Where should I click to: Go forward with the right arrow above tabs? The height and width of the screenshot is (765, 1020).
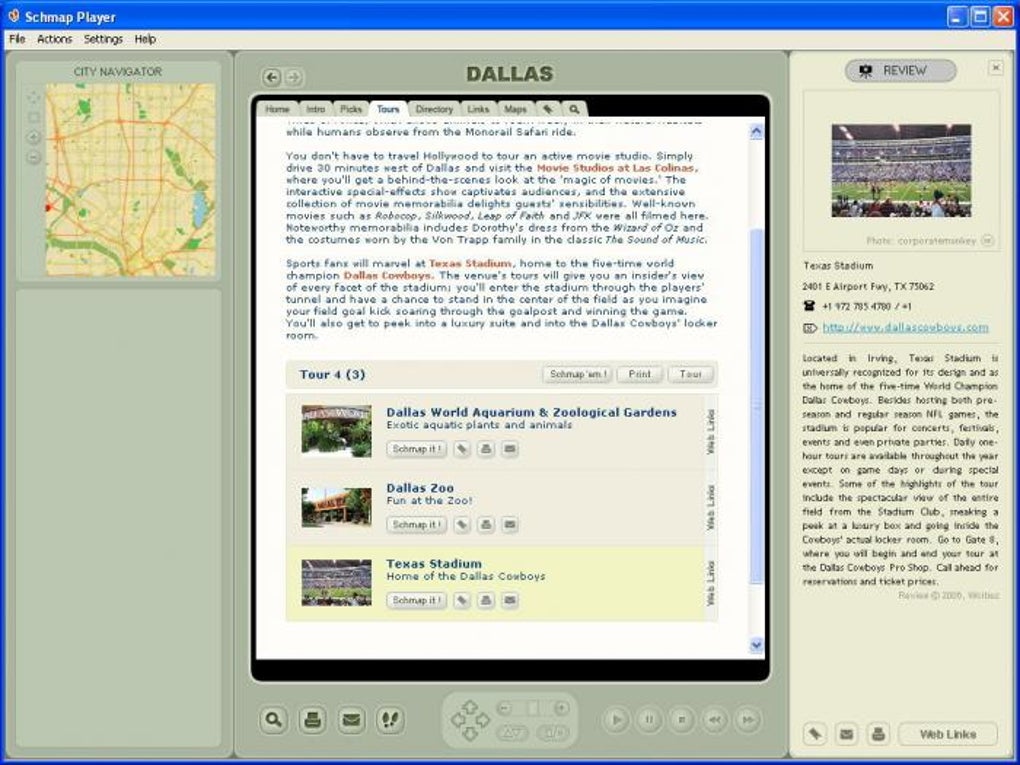[294, 77]
